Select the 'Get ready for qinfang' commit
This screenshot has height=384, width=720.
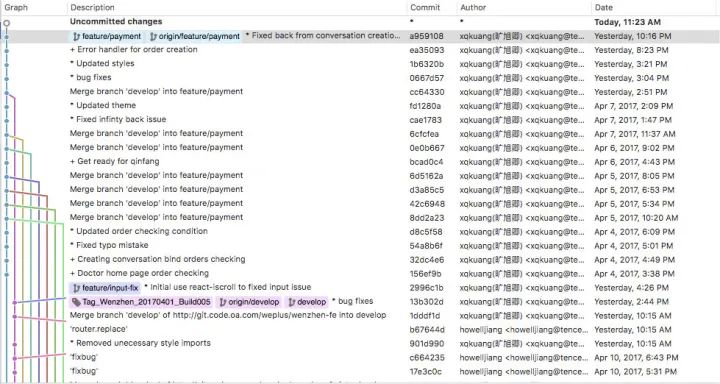360,162
